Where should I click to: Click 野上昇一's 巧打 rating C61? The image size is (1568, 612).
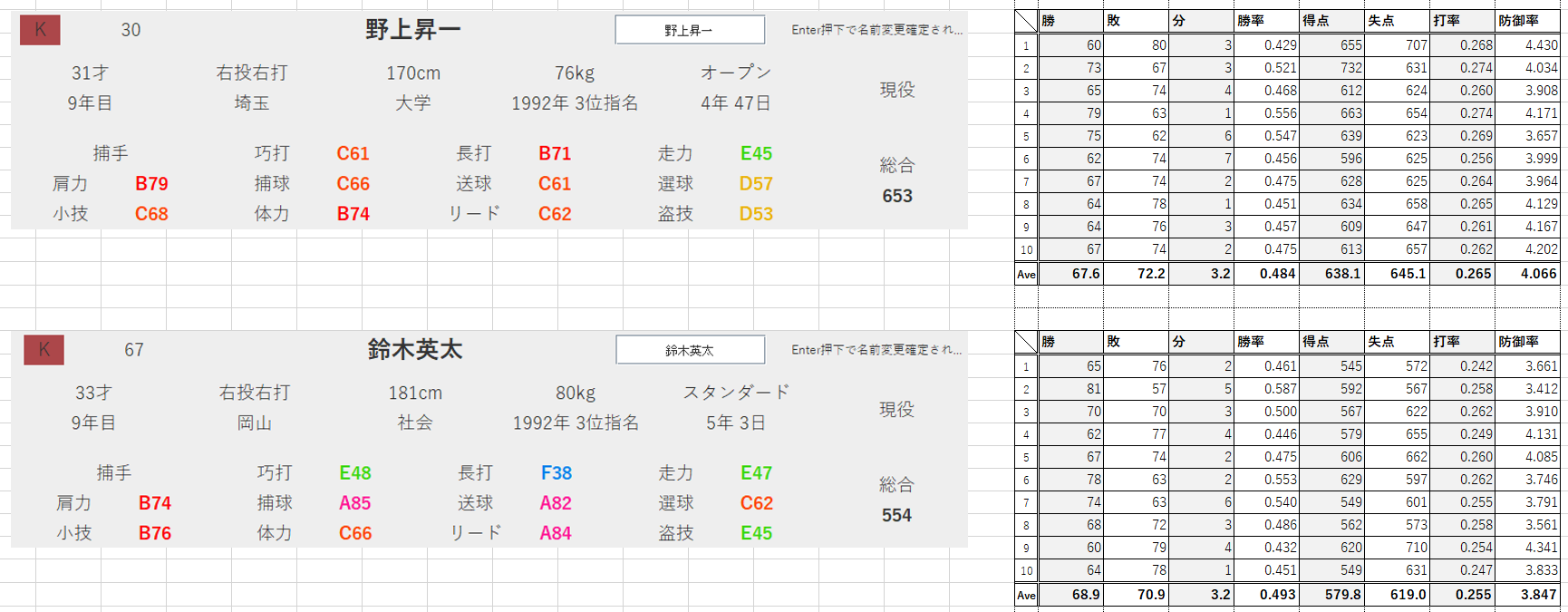pos(353,153)
